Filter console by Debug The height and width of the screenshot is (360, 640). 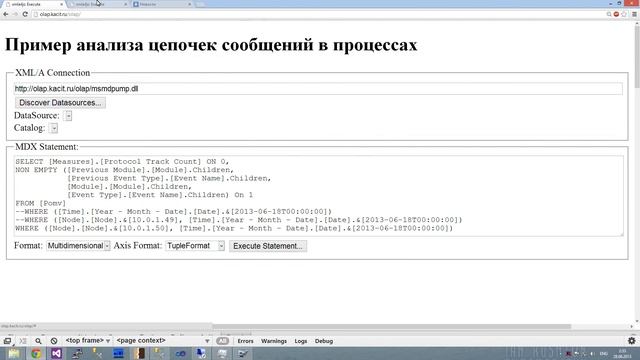pyautogui.click(x=324, y=341)
